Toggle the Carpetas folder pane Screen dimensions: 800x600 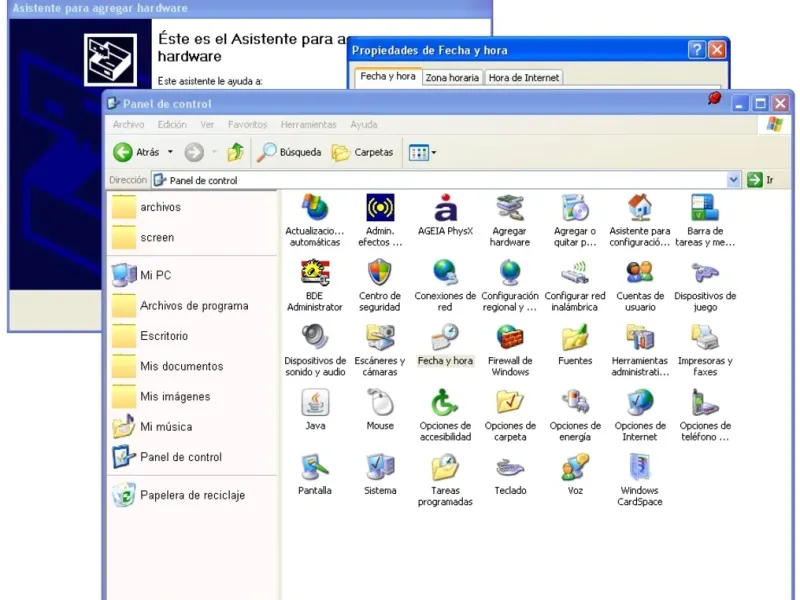[363, 152]
